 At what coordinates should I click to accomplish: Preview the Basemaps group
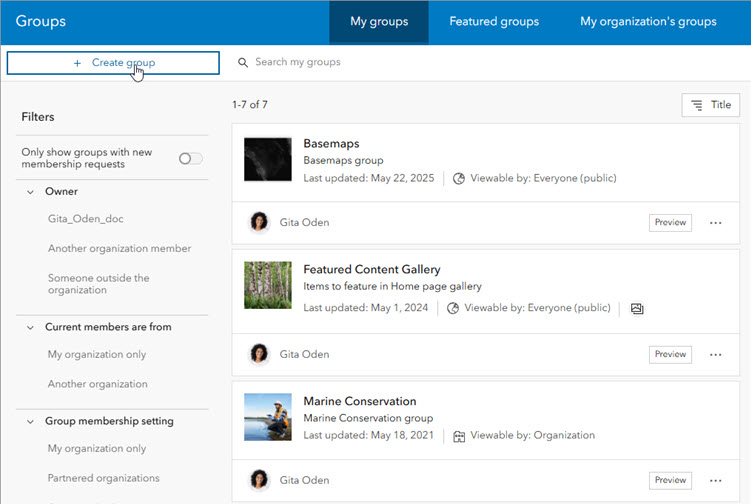(670, 223)
